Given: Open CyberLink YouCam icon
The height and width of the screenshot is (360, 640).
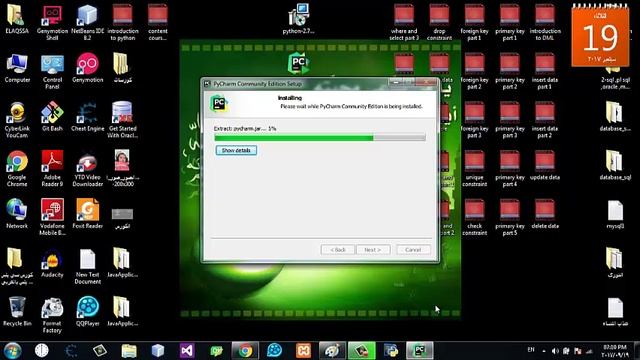Looking at the screenshot, I should pos(17,120).
